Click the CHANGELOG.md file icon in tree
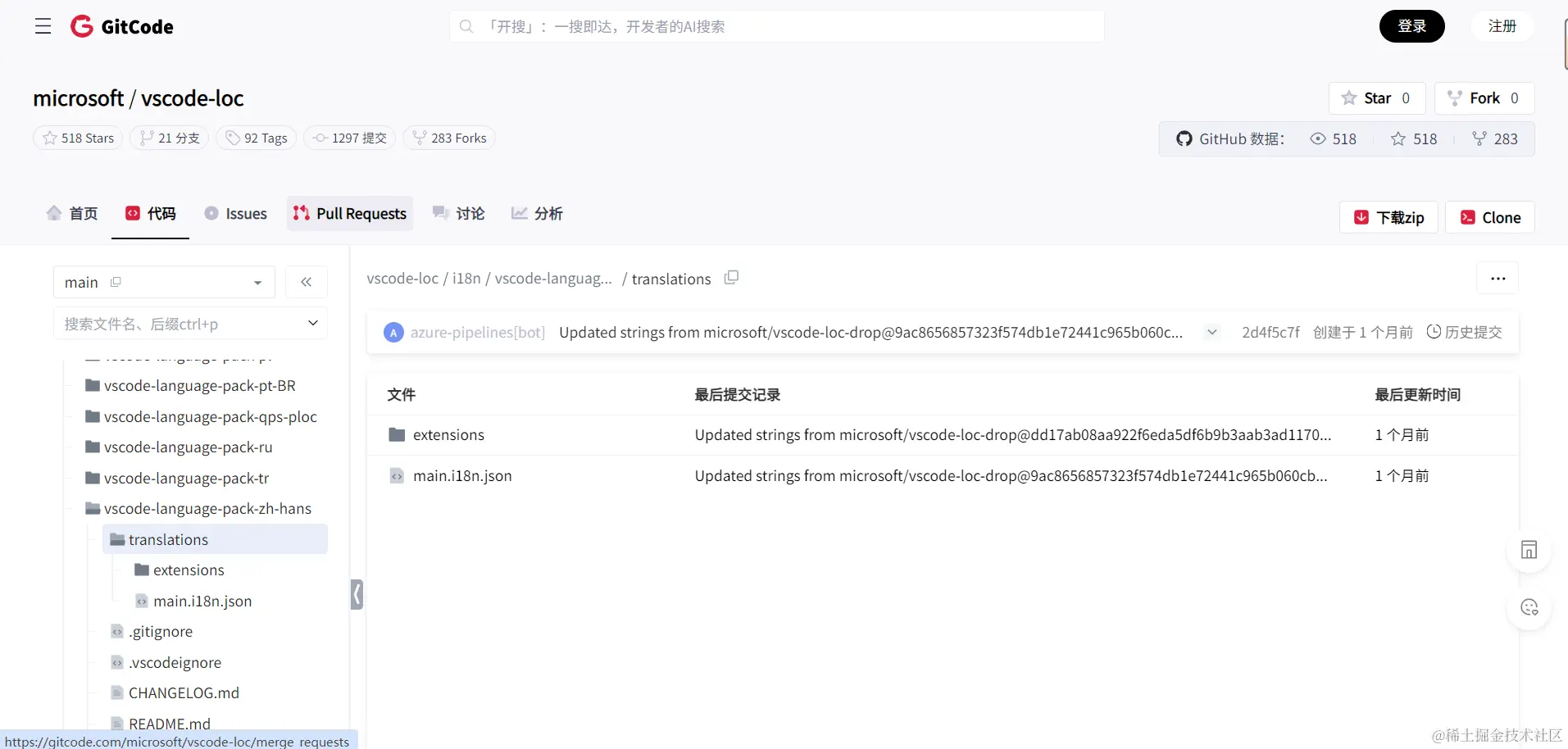Image resolution: width=1568 pixels, height=749 pixels. [117, 693]
